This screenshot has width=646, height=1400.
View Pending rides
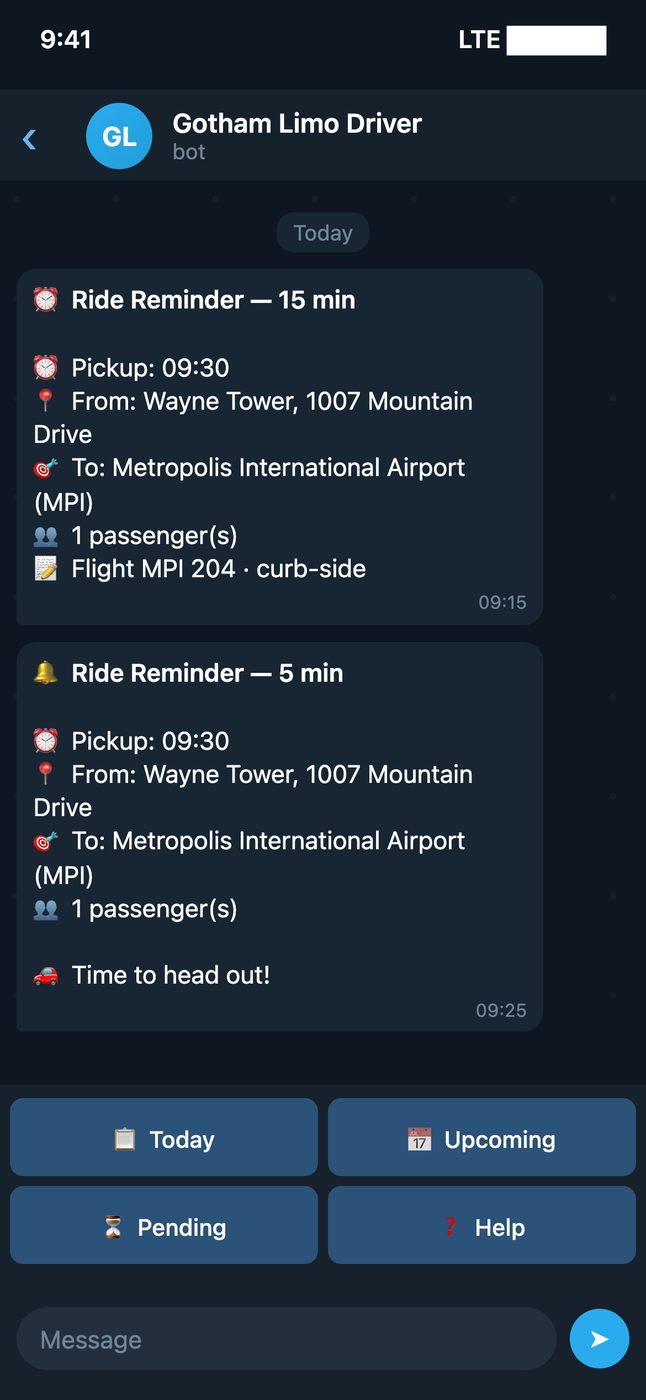click(x=164, y=1226)
